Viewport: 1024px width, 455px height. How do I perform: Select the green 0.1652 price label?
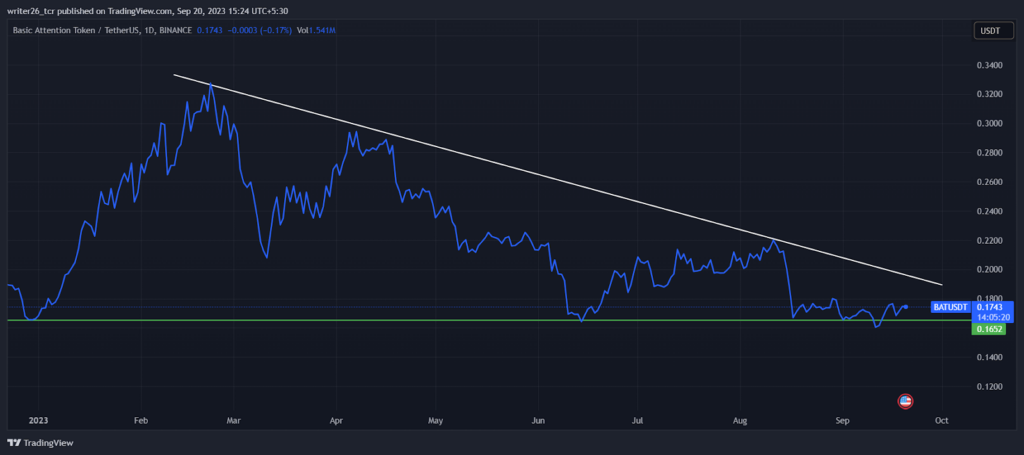[x=987, y=330]
